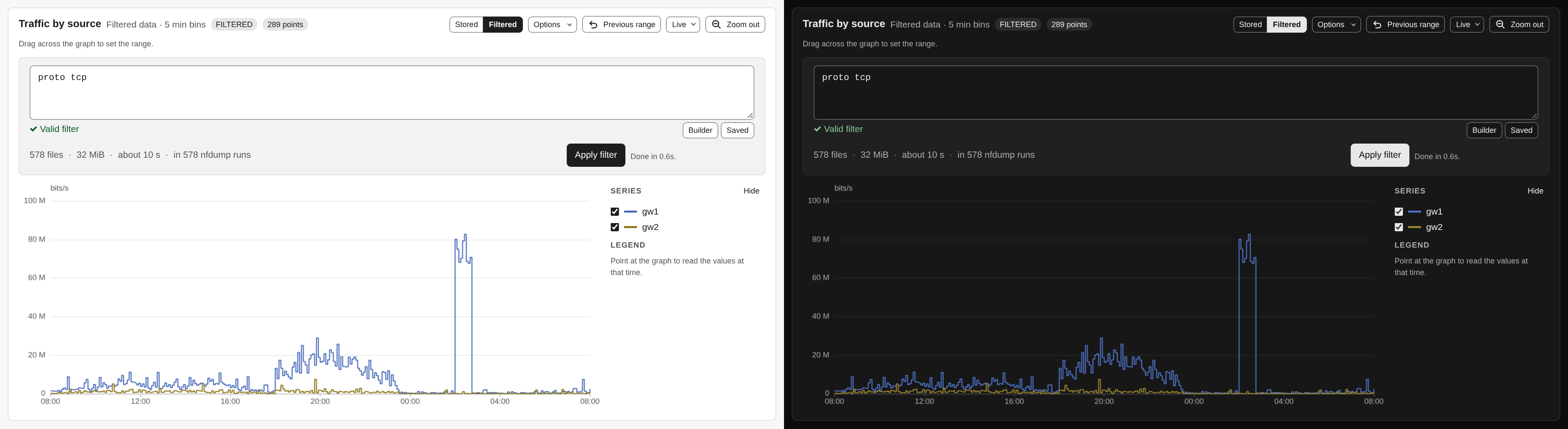Toggle gw1 series checkbox in dark panel

tap(1399, 212)
